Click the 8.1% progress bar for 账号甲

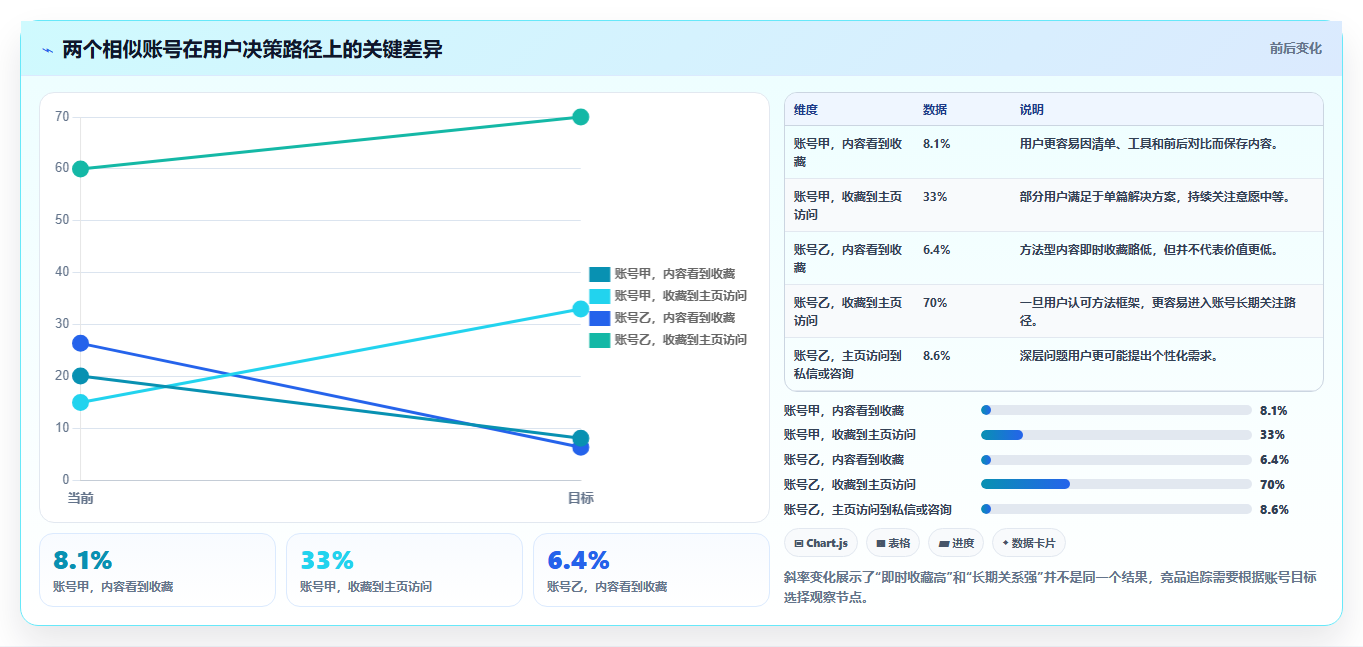(1116, 410)
